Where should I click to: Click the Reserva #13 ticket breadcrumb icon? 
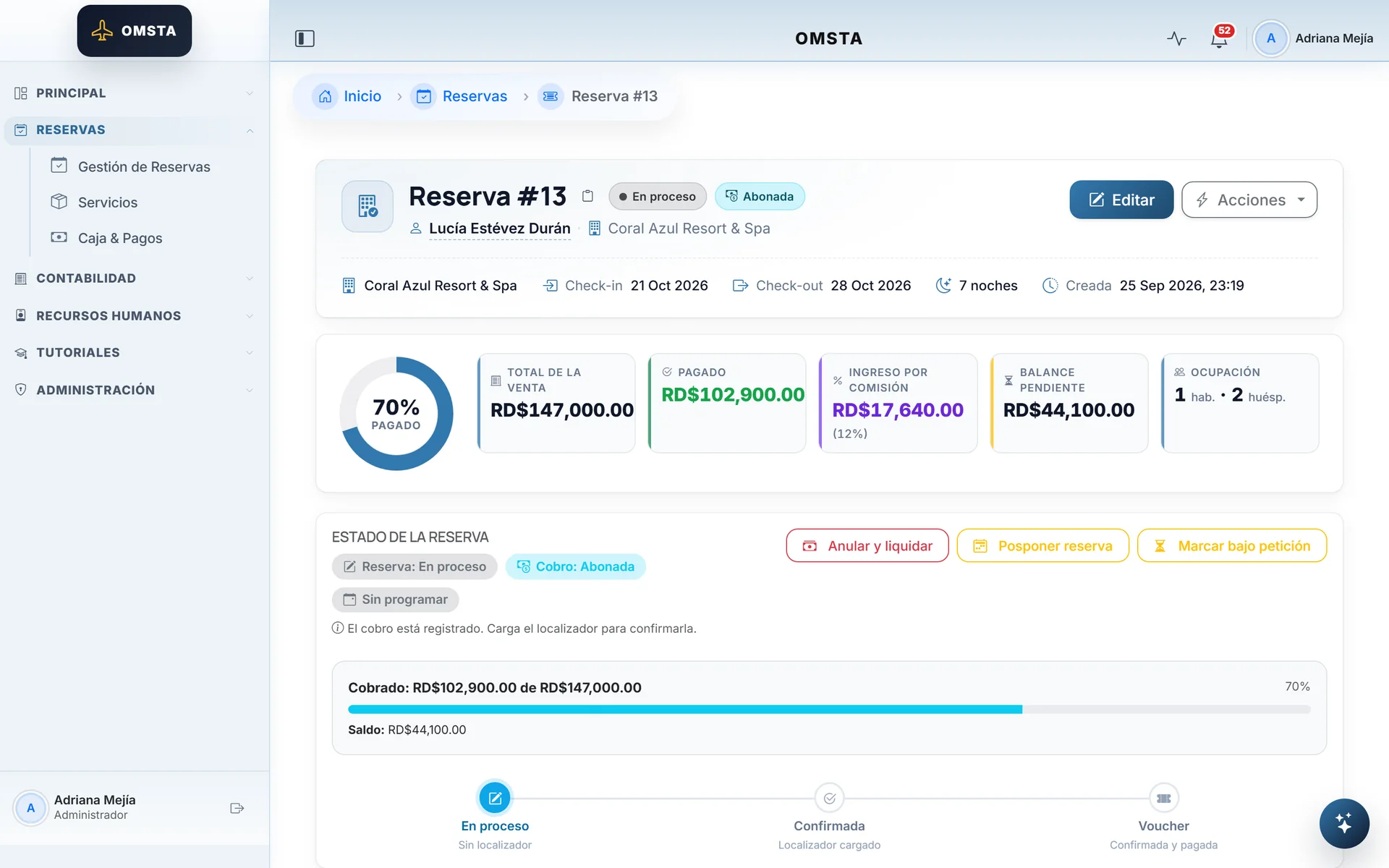(551, 96)
